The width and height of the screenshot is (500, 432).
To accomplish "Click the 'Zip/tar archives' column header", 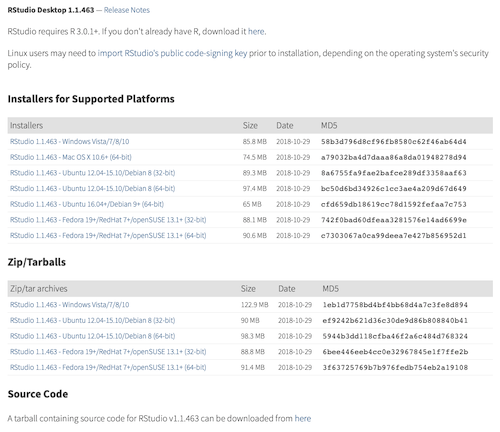I will pos(39,289).
